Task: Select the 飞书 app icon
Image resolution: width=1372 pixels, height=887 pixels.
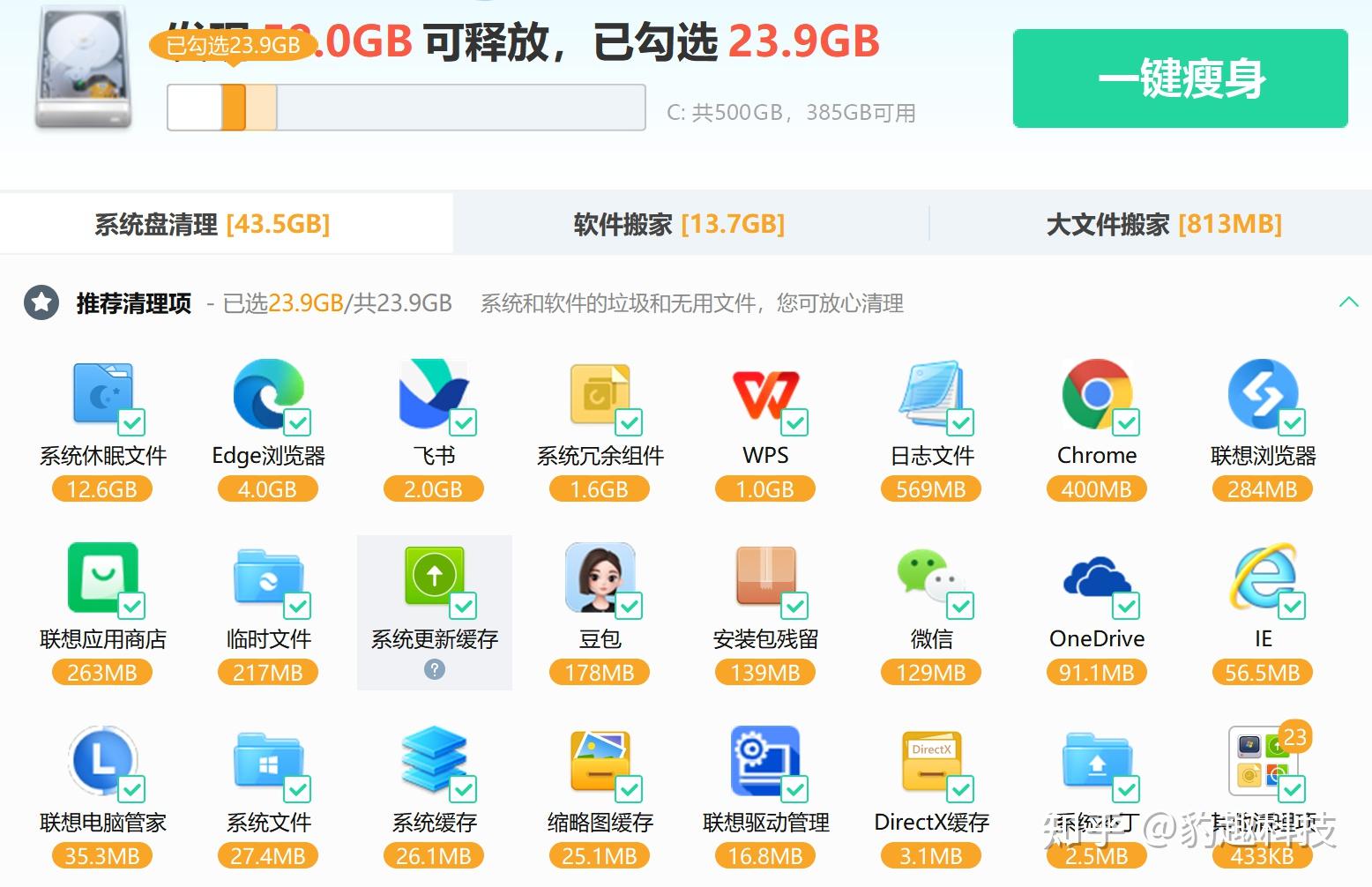Action: (x=434, y=395)
